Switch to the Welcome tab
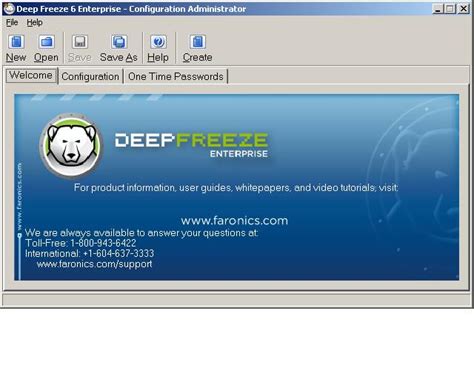The width and height of the screenshot is (474, 379). [31, 75]
